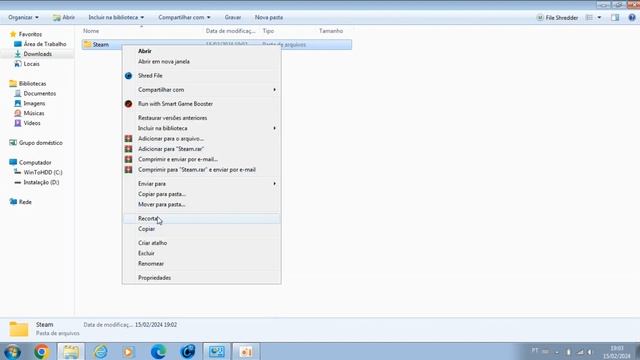The width and height of the screenshot is (640, 360).
Task: Sort by the Tipo column header
Action: point(268,31)
